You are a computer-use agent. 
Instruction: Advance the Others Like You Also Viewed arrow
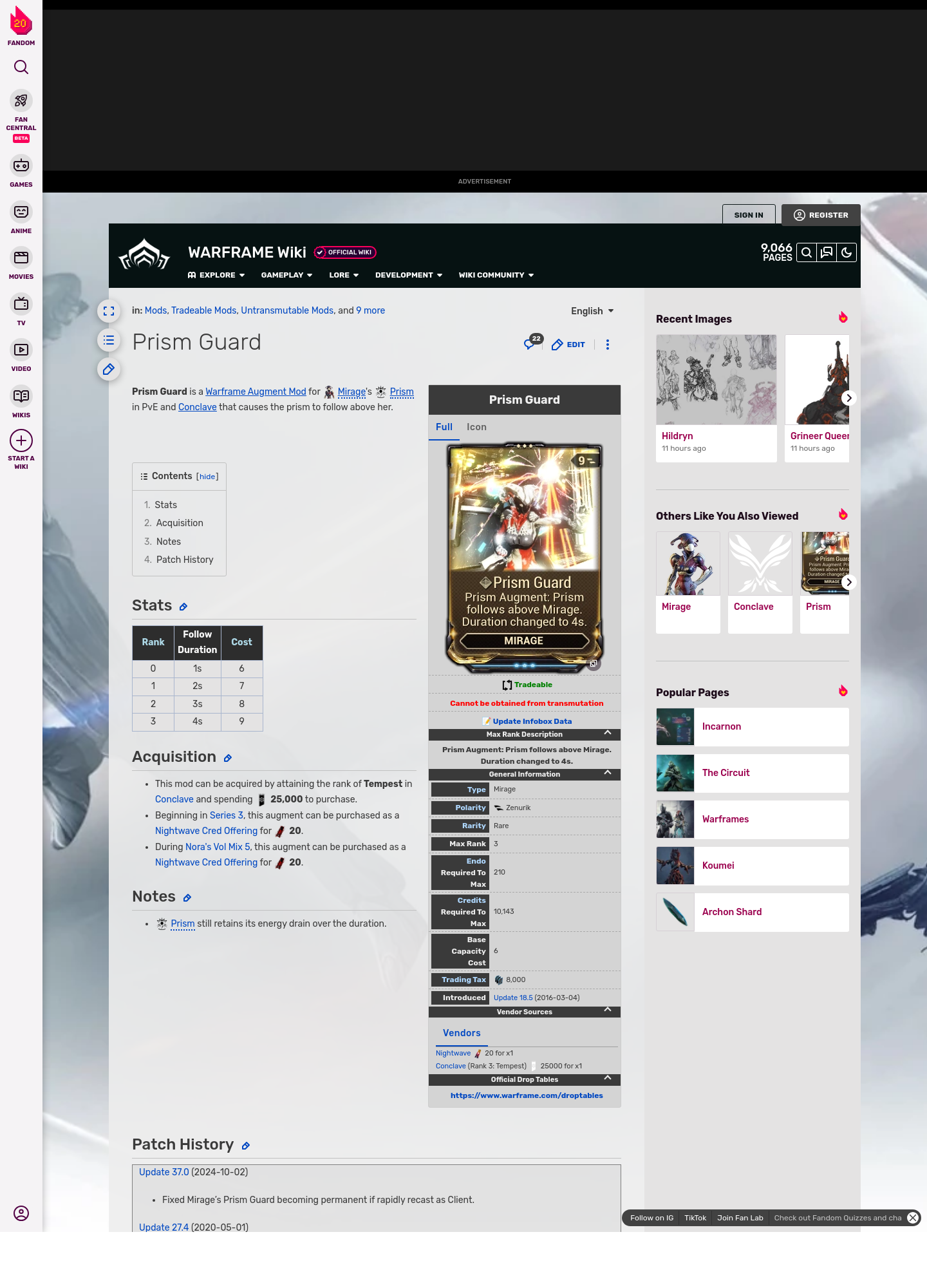pos(849,582)
